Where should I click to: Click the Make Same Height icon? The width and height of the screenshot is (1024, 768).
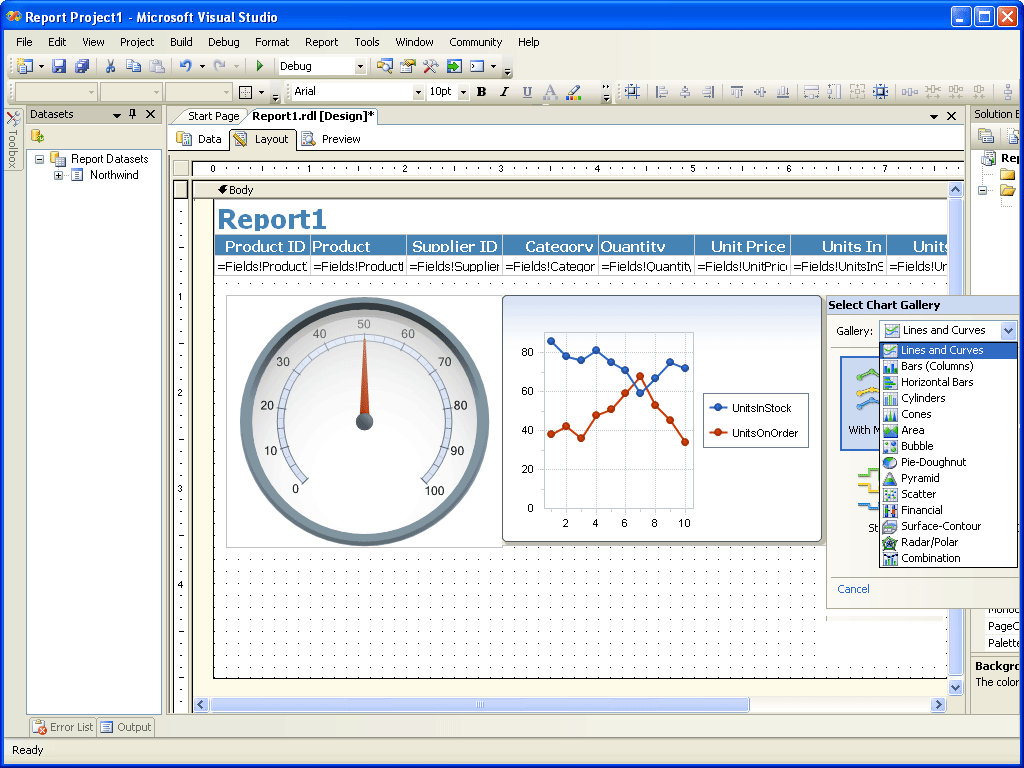(x=834, y=92)
